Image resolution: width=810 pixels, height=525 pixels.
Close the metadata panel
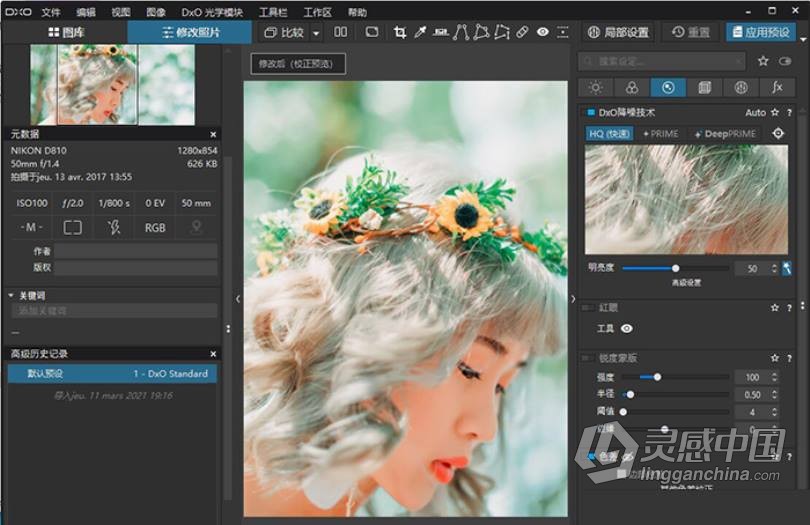213,134
